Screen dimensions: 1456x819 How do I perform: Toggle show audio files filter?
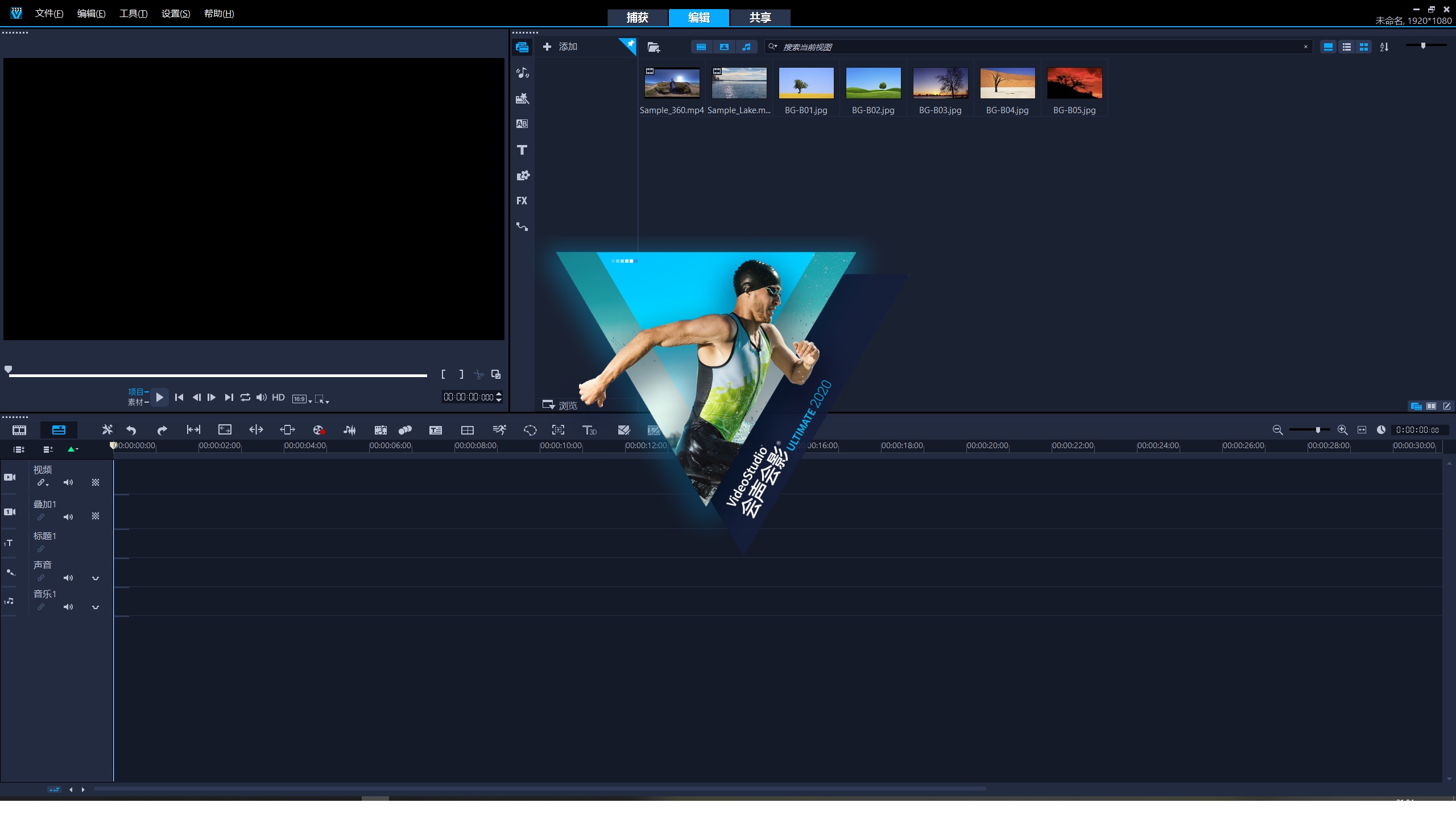tap(746, 47)
